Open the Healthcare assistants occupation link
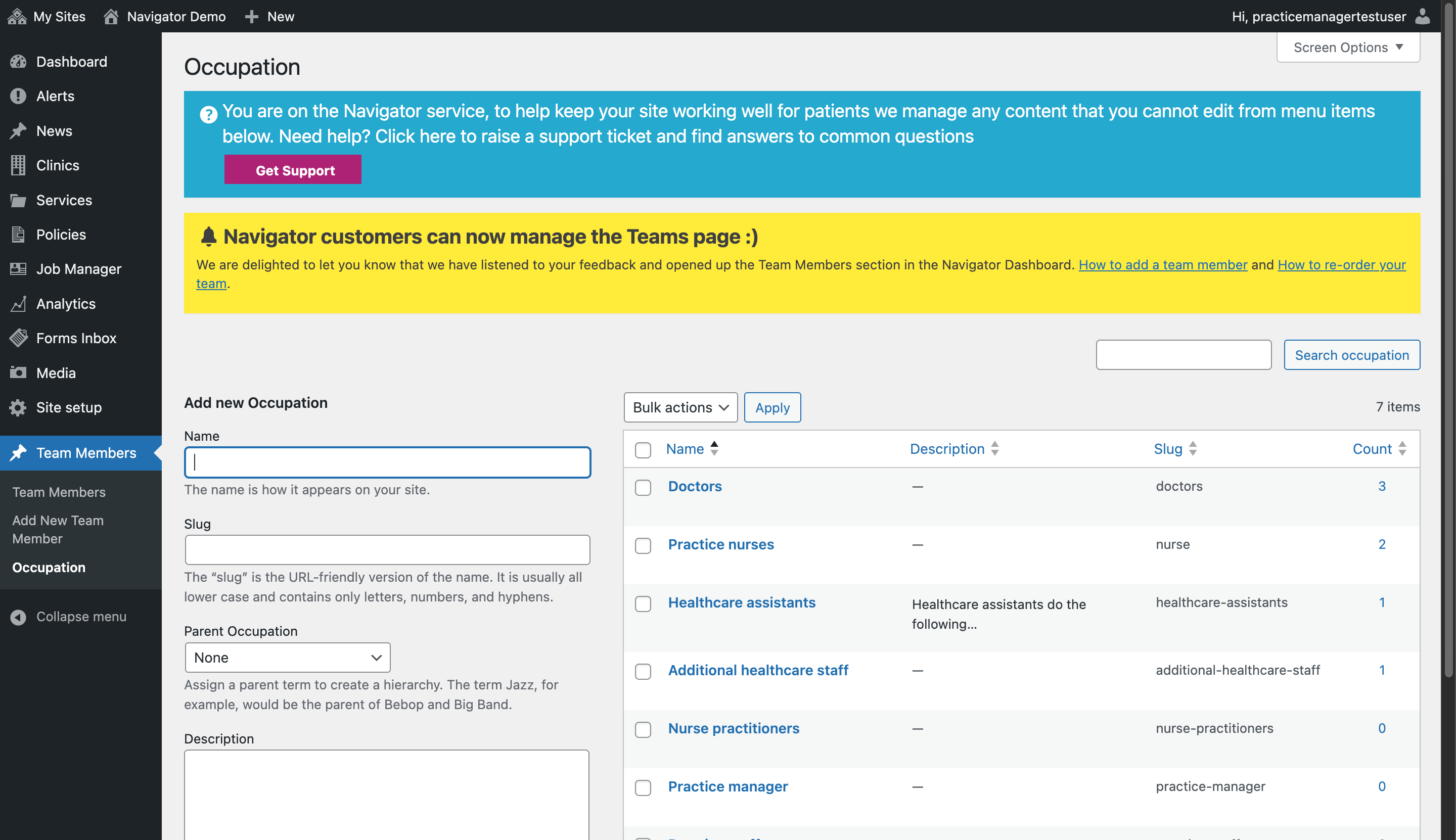1456x840 pixels. point(742,602)
